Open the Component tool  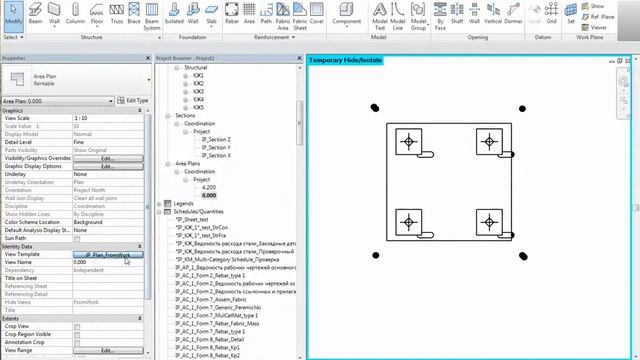pyautogui.click(x=346, y=15)
